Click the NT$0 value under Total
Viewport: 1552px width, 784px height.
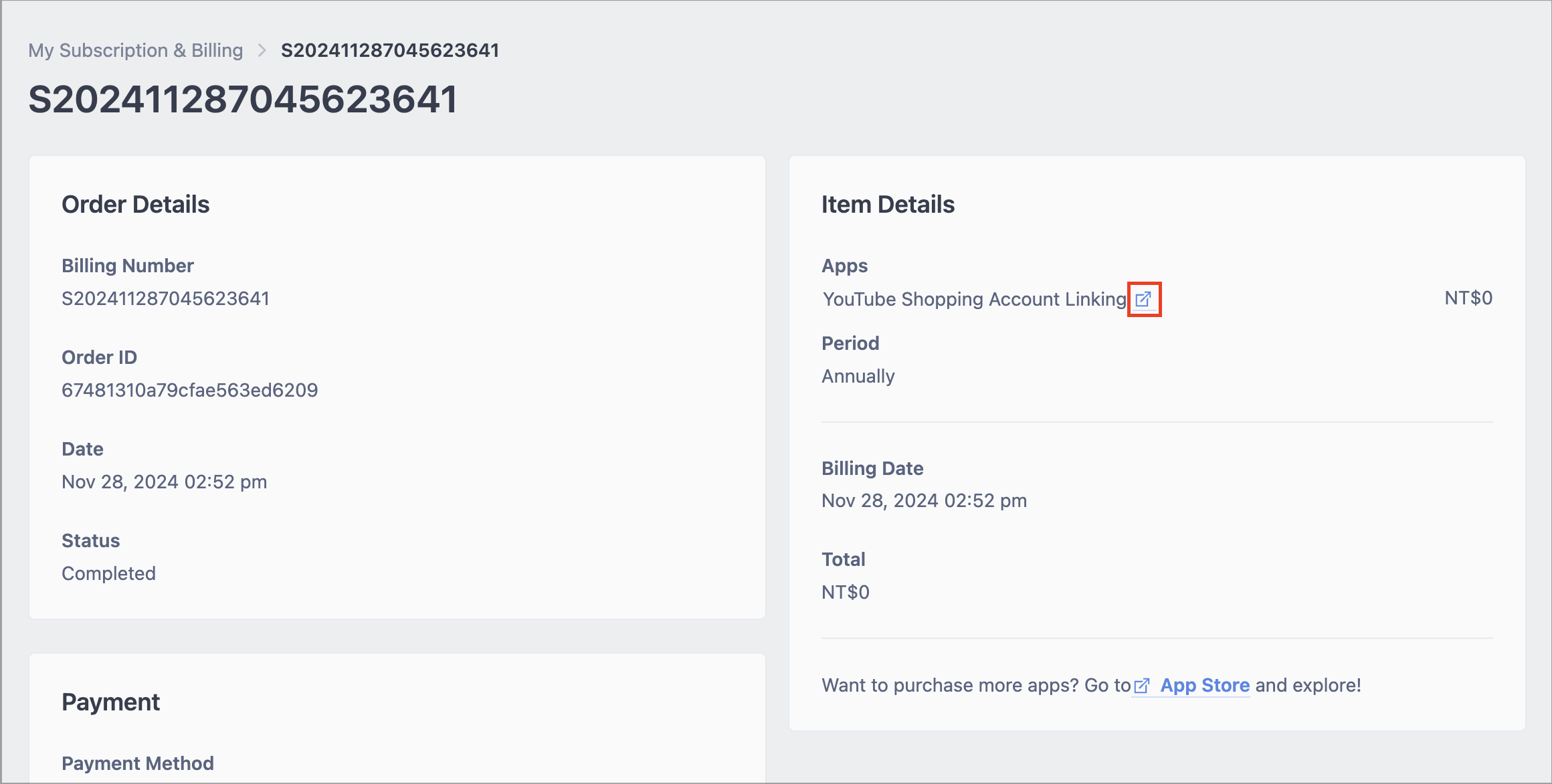[846, 592]
